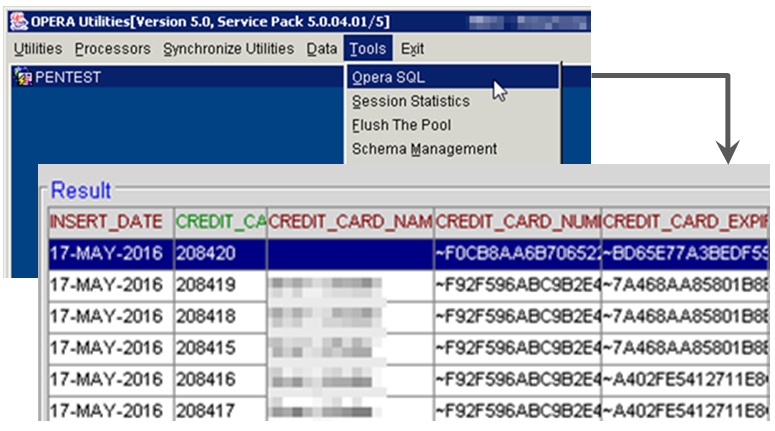Select cell with ID 208419

220,285
